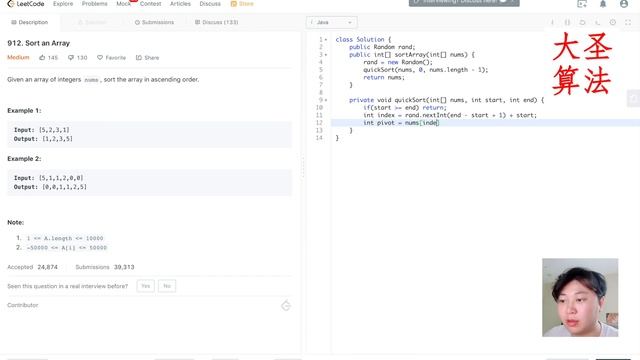Reset code with the circular arrow icon
The height and width of the screenshot is (360, 640).
(x=582, y=22)
